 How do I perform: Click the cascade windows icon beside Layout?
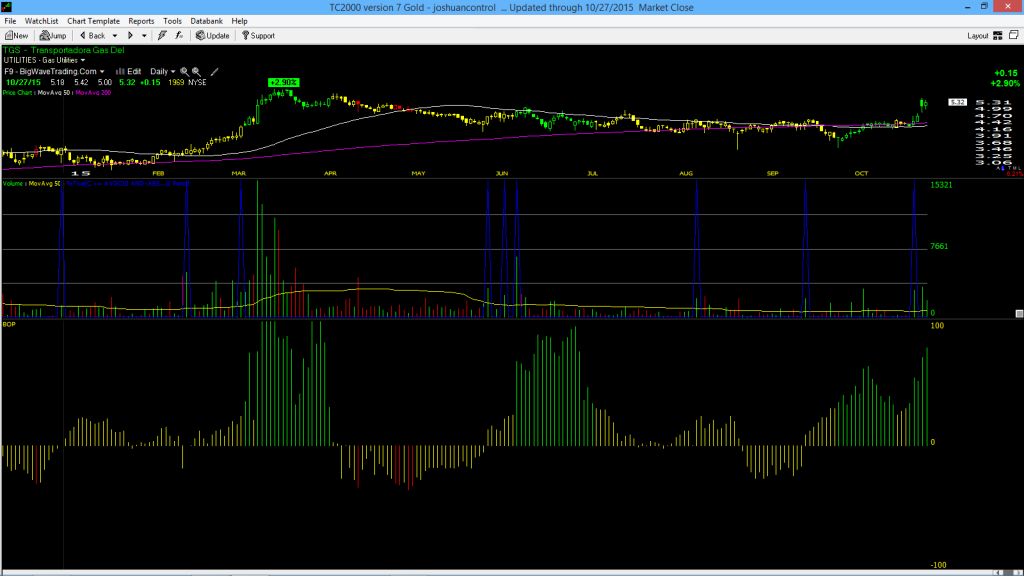(x=1014, y=35)
